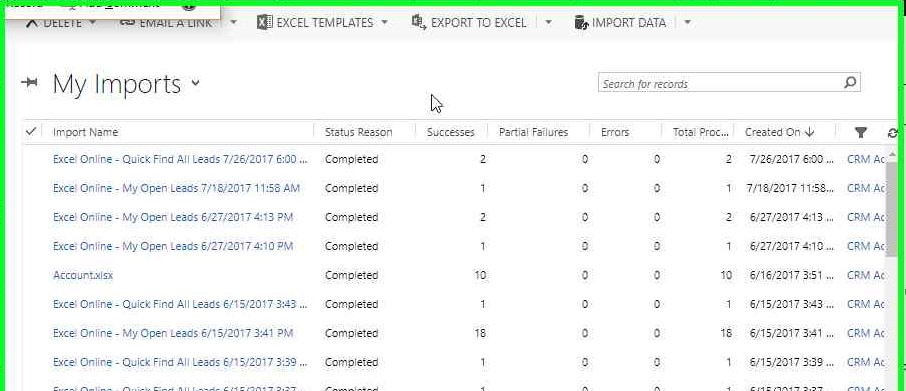Click the Delete X icon
Viewport: 906px width, 391px height.
point(32,23)
